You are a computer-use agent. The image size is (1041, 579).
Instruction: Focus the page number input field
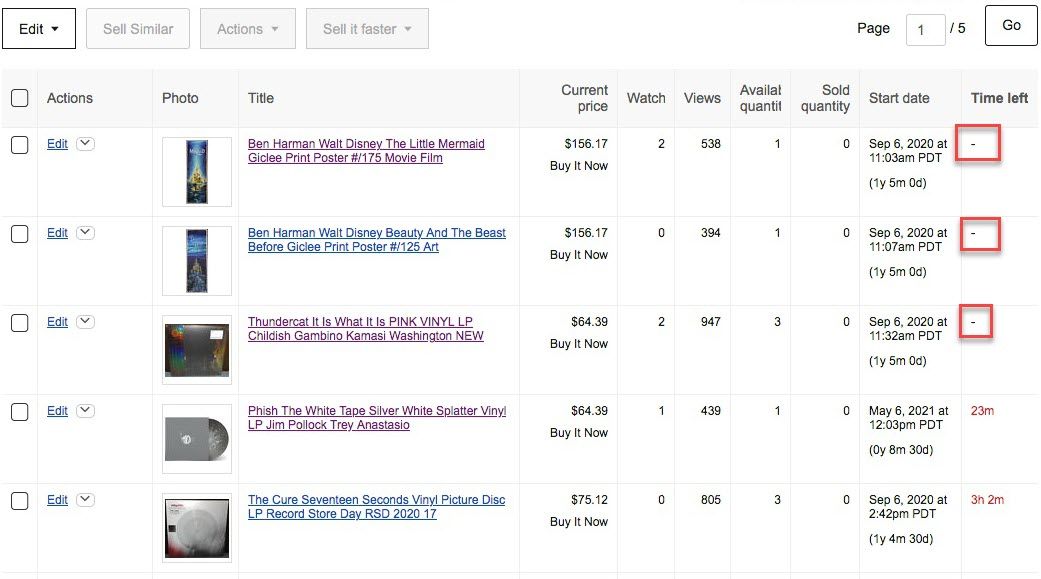pyautogui.click(x=925, y=30)
